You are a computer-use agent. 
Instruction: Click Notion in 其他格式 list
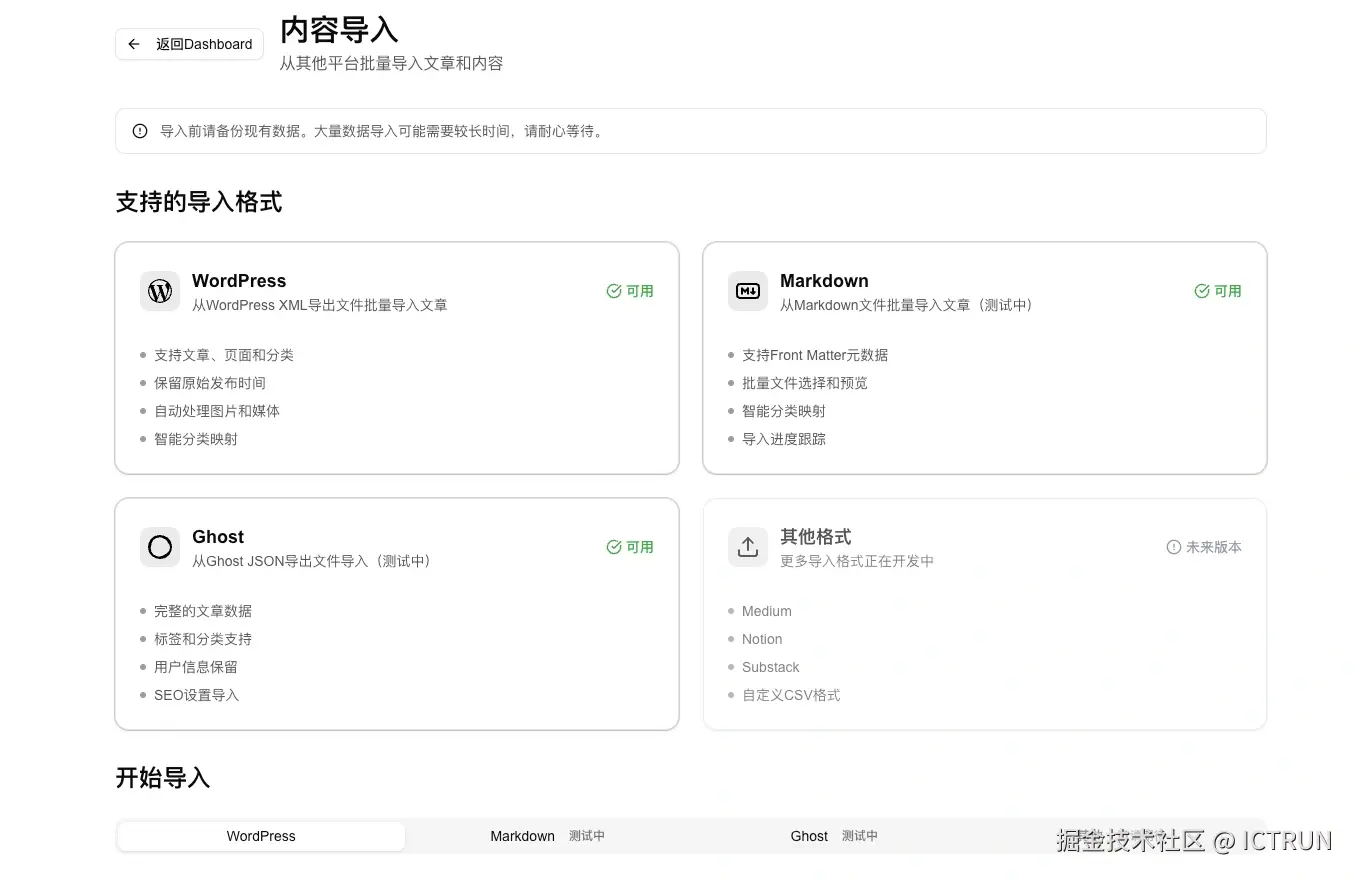762,639
